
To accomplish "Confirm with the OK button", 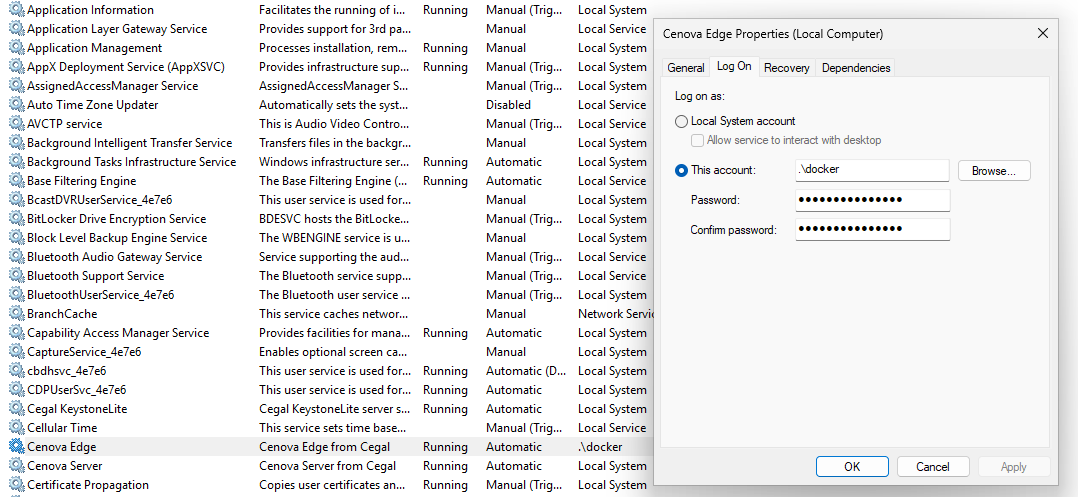I will click(x=852, y=467).
